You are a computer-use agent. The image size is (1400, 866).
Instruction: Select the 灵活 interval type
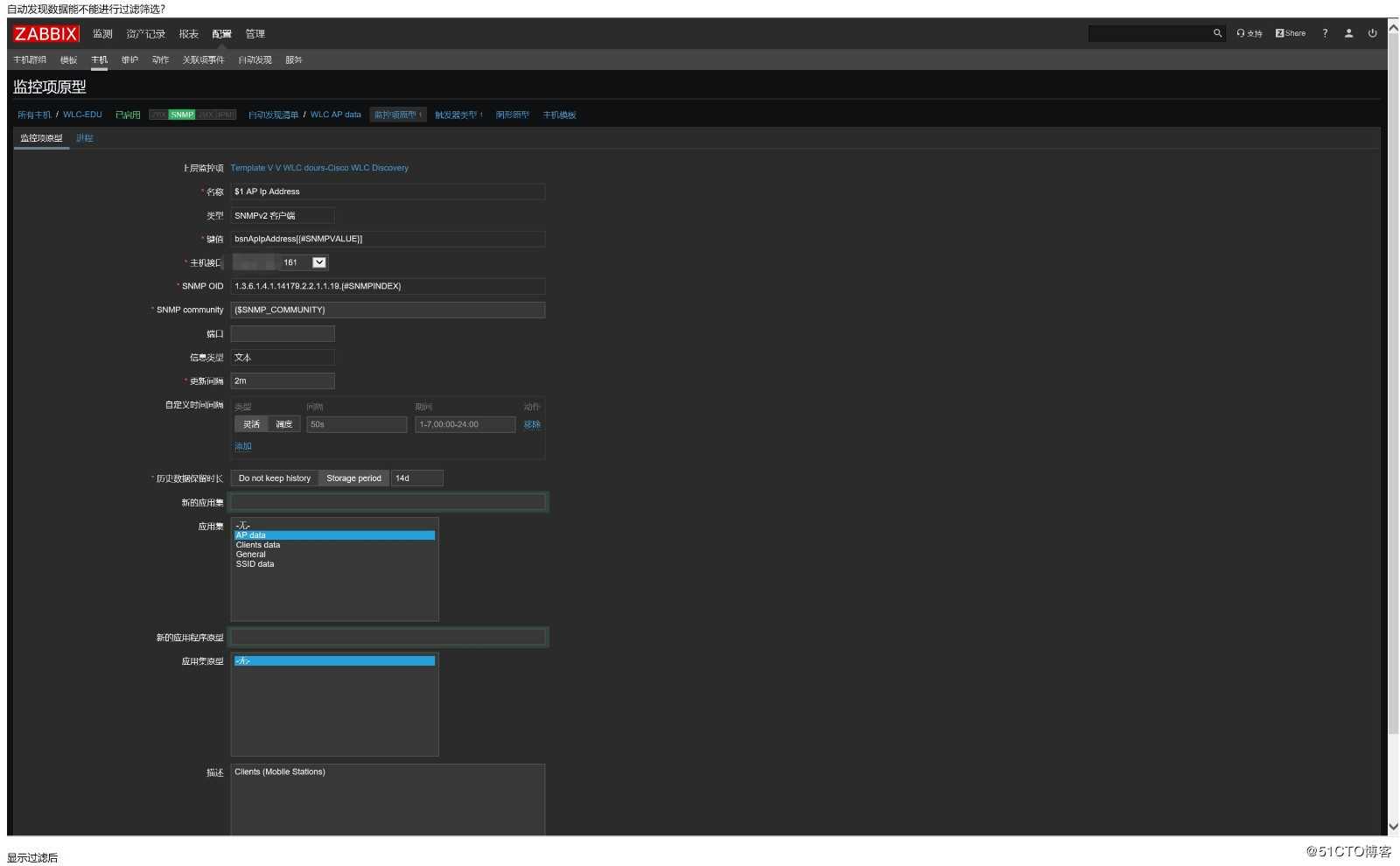[251, 424]
